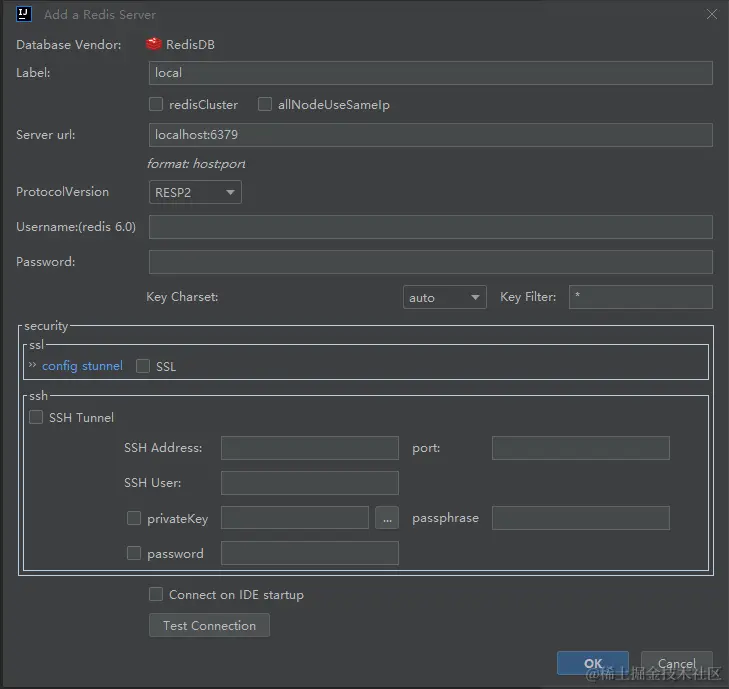Click the 'format: host:port' hint text

click(196, 164)
